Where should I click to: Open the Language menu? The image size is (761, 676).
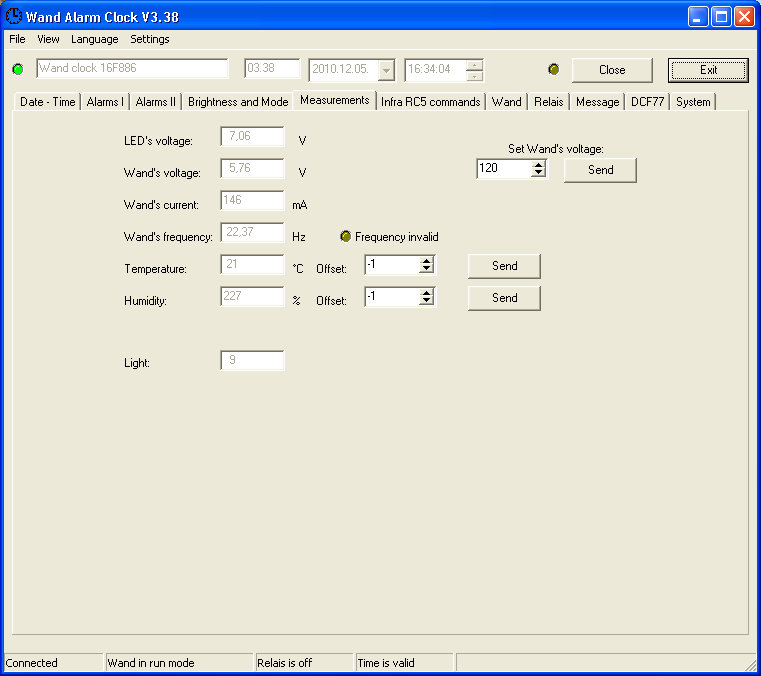[95, 39]
